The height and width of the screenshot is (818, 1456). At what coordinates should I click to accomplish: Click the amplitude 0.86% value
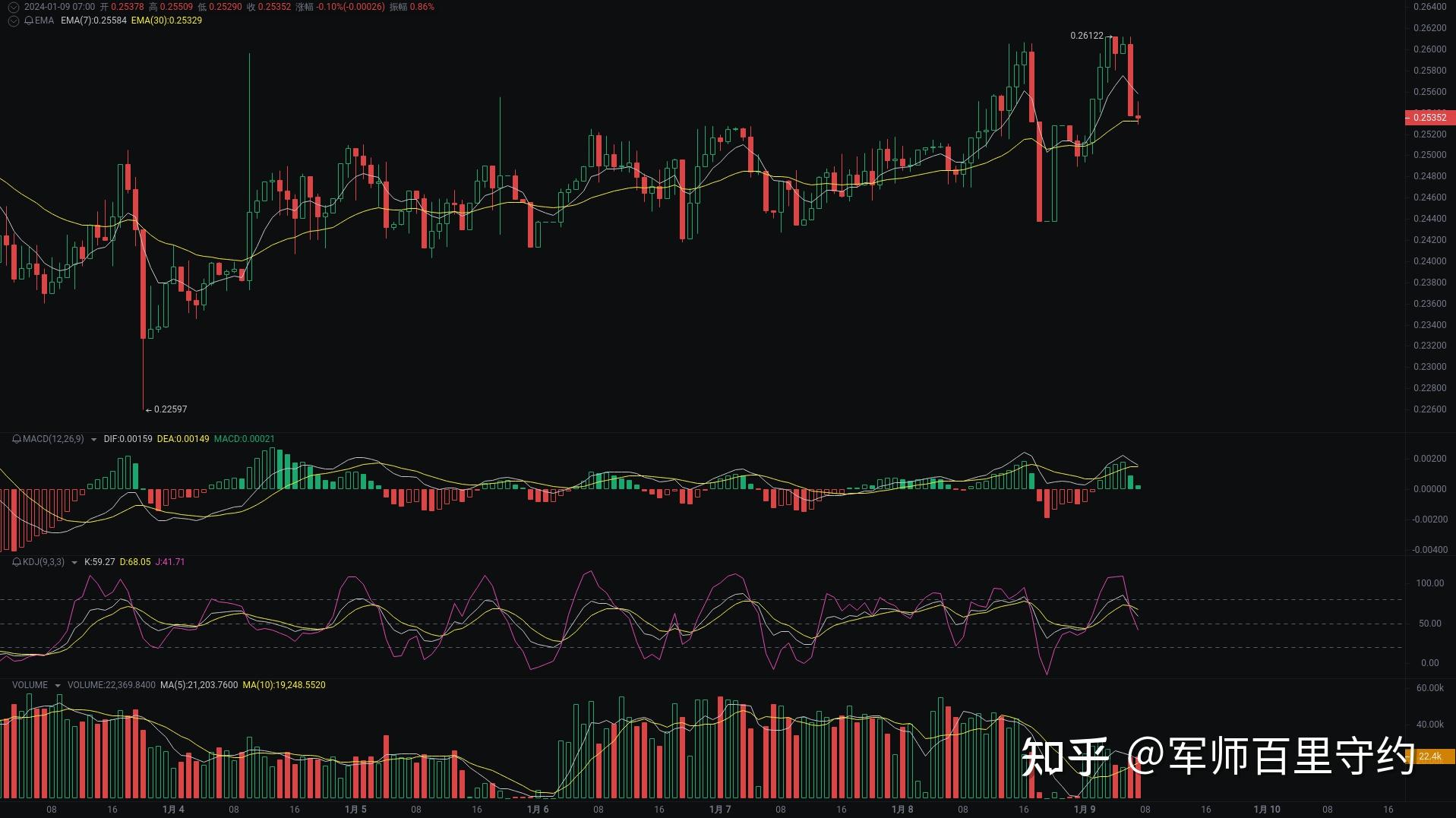coord(422,7)
